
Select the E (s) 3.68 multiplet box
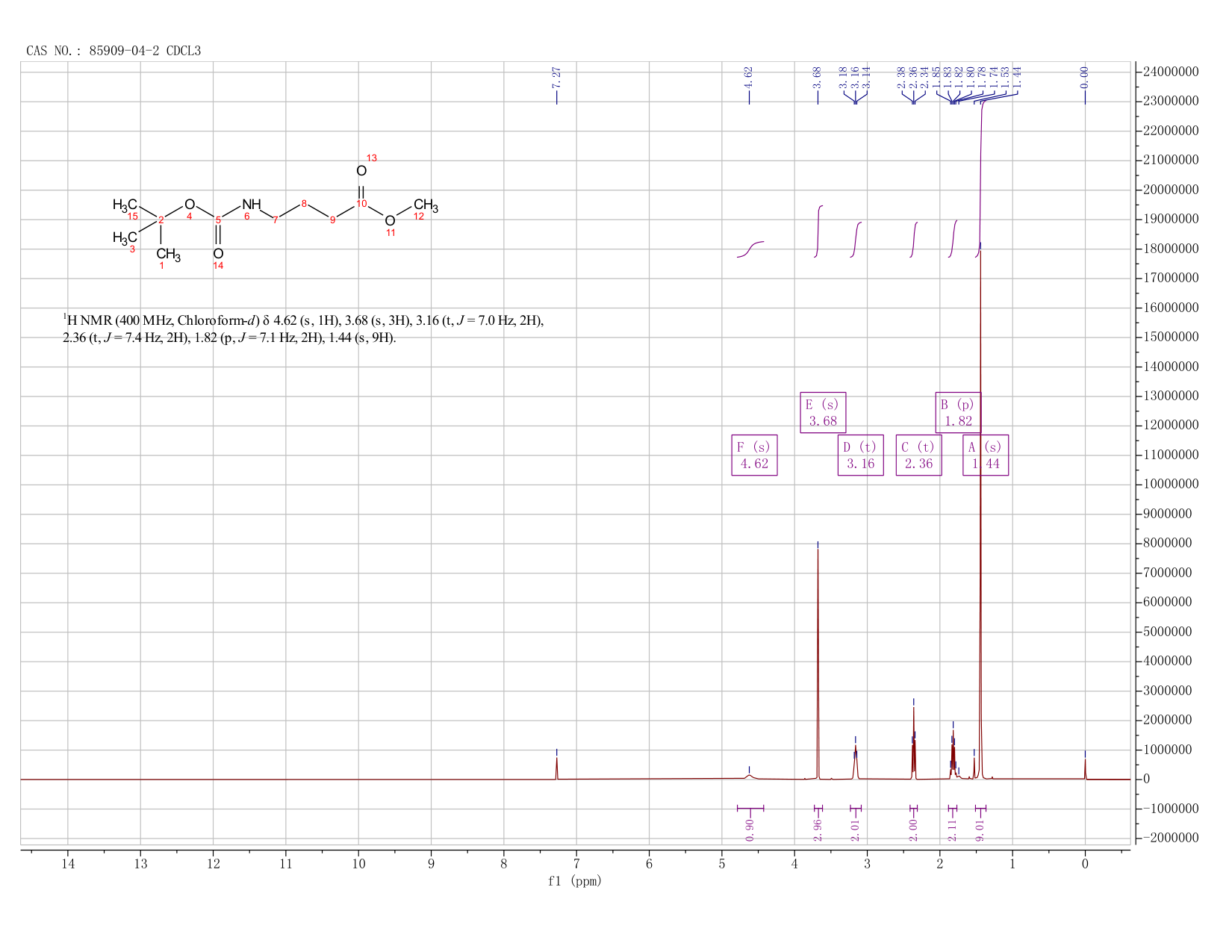823,412
